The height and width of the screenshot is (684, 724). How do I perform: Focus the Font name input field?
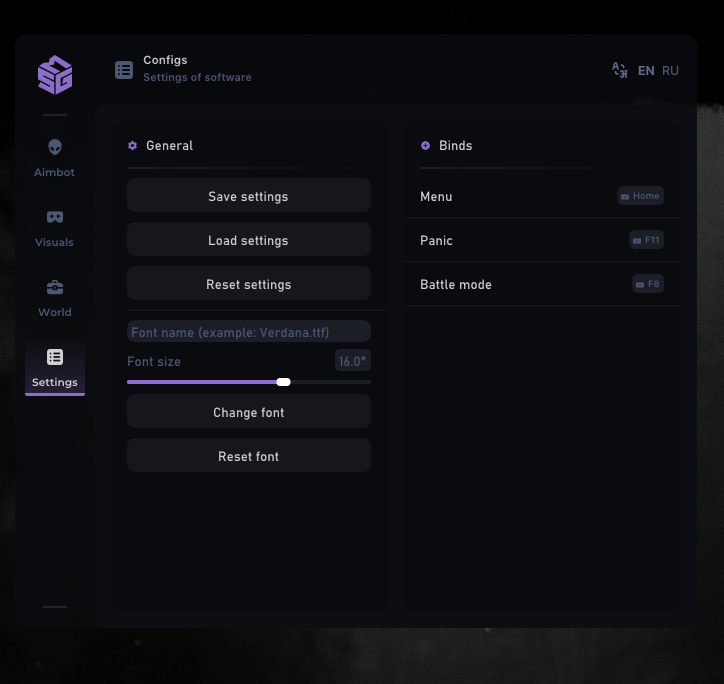[249, 332]
